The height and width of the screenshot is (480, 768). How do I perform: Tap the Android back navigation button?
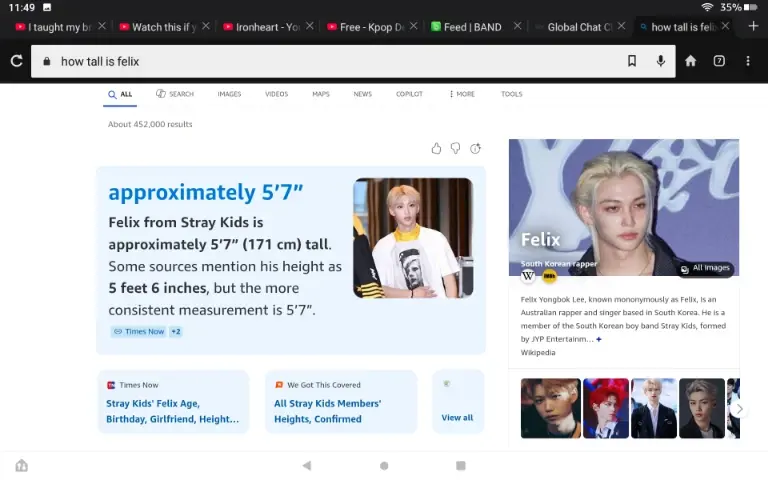(307, 465)
